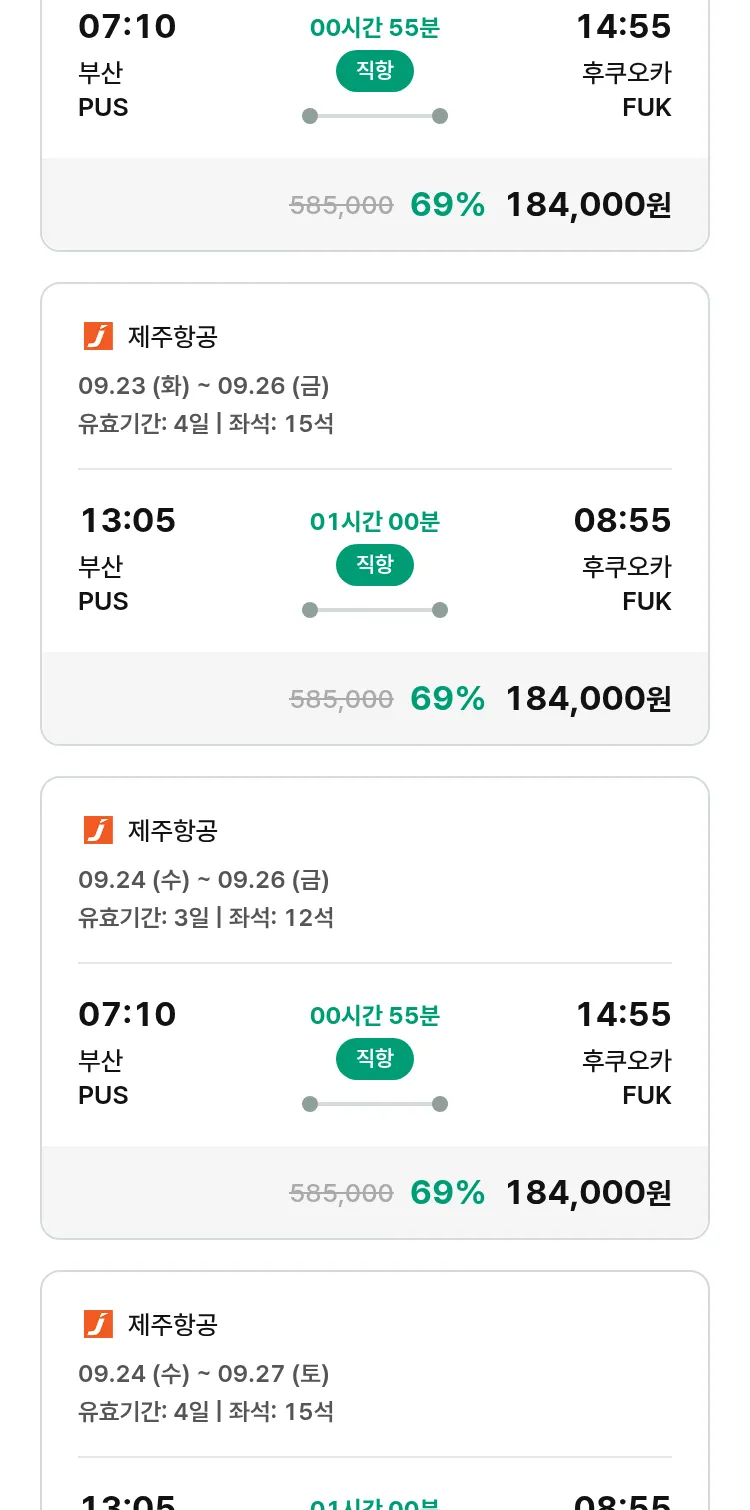Click the route line in the 09.23–09.26 card
This screenshot has height=1510, width=750.
pyautogui.click(x=375, y=610)
